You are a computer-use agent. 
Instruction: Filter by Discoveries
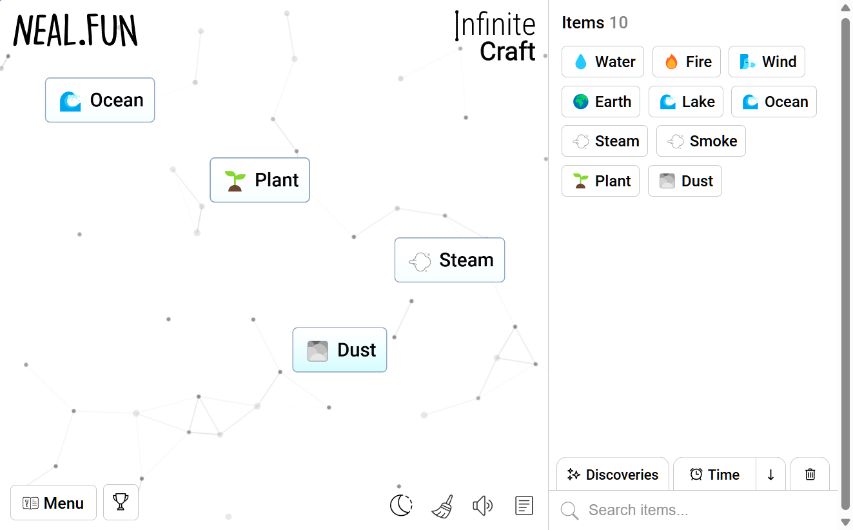point(613,474)
